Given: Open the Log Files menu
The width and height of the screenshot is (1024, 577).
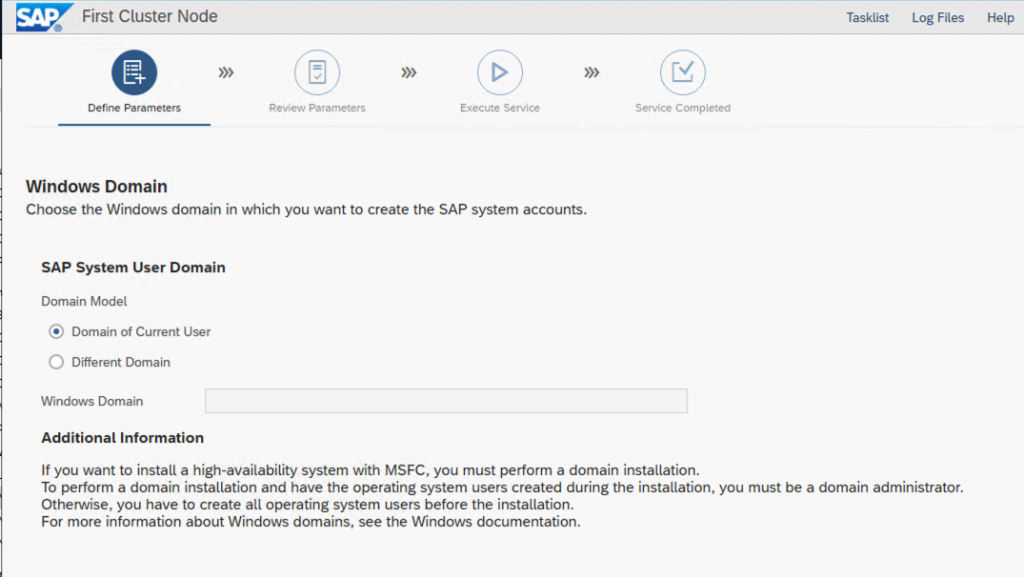Looking at the screenshot, I should [x=938, y=18].
